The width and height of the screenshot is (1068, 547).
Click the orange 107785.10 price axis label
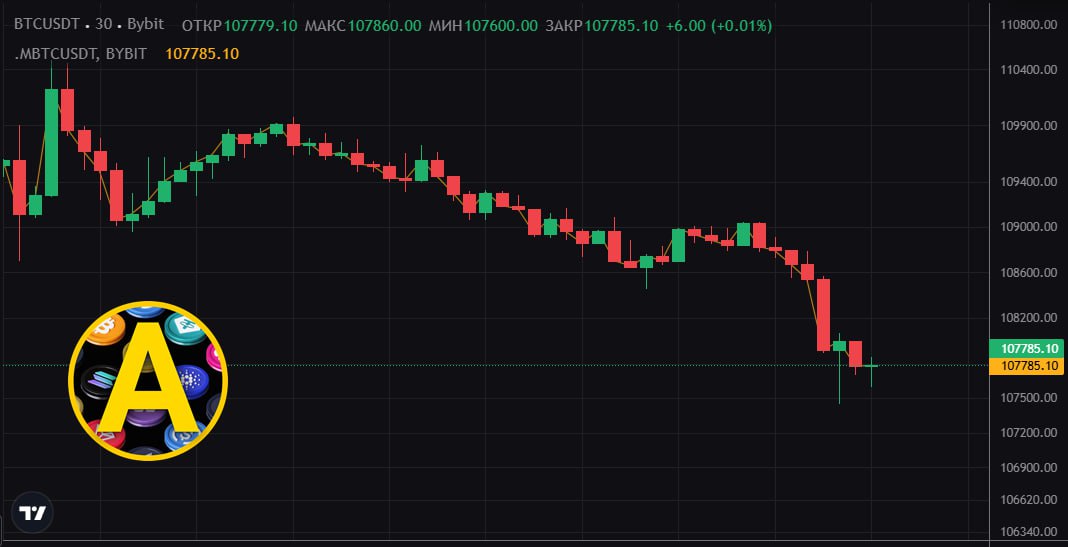(x=1026, y=366)
